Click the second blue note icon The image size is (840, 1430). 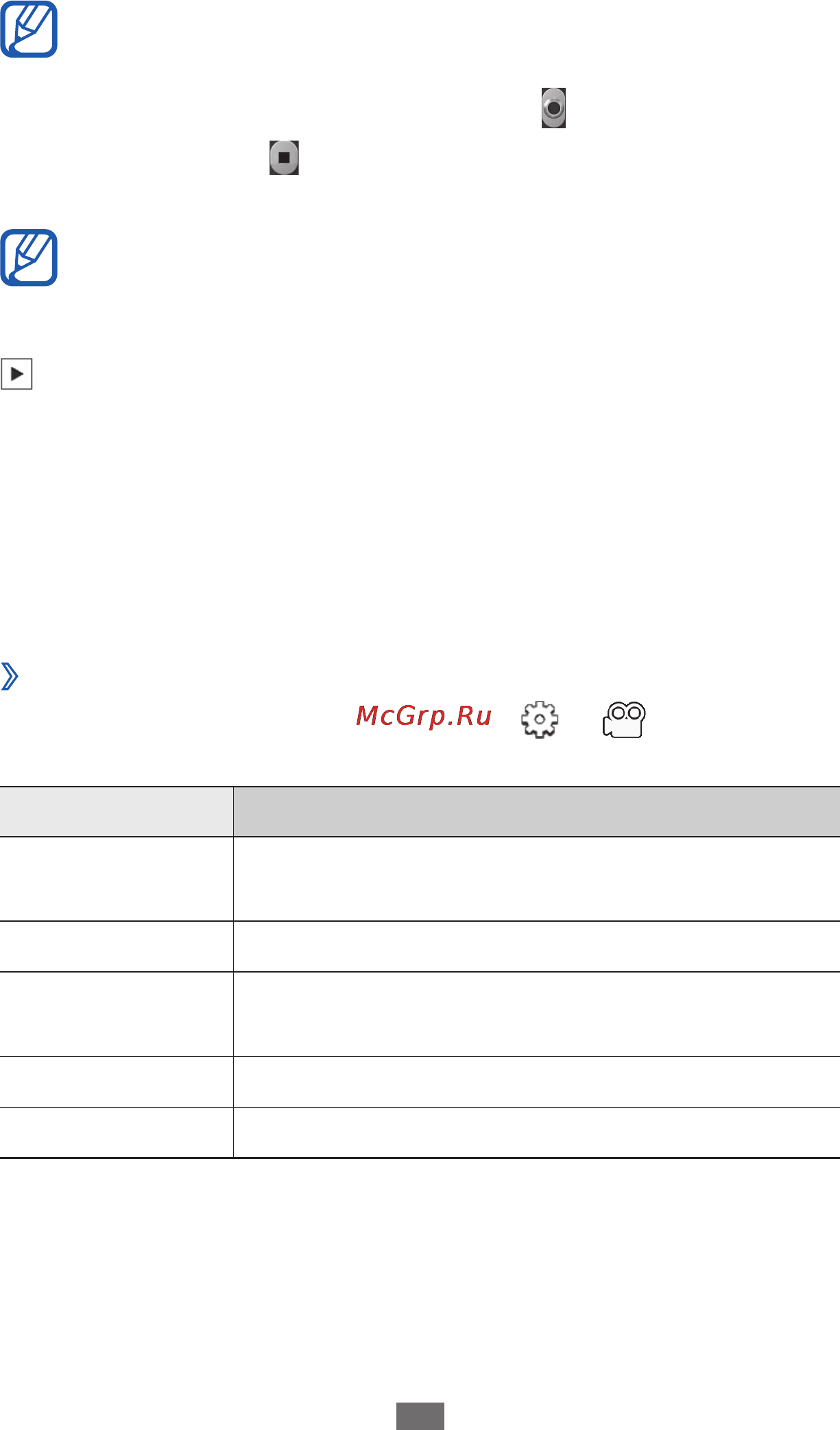point(29,258)
